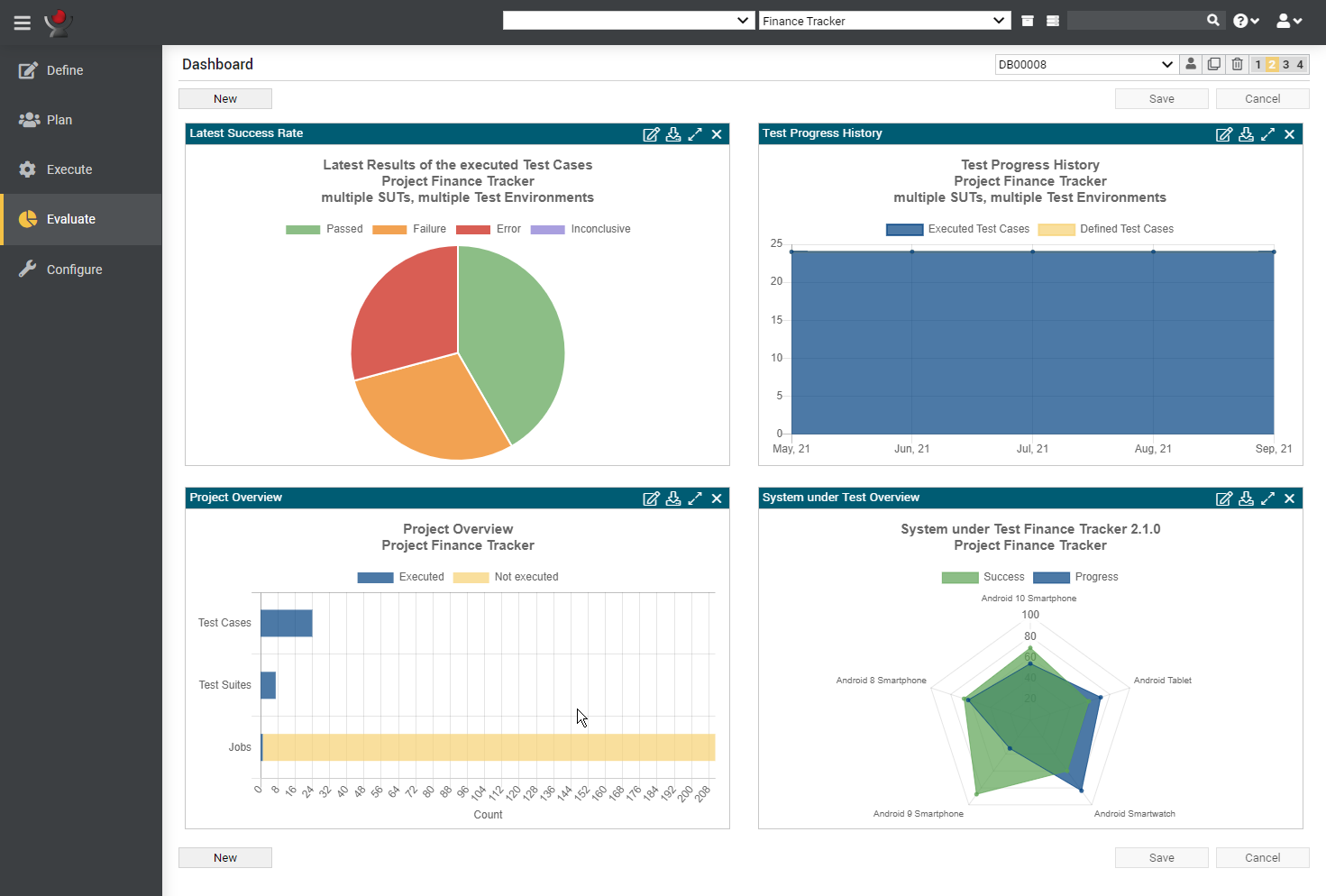
Task: Download the Test Progress History chart
Action: point(1246,134)
